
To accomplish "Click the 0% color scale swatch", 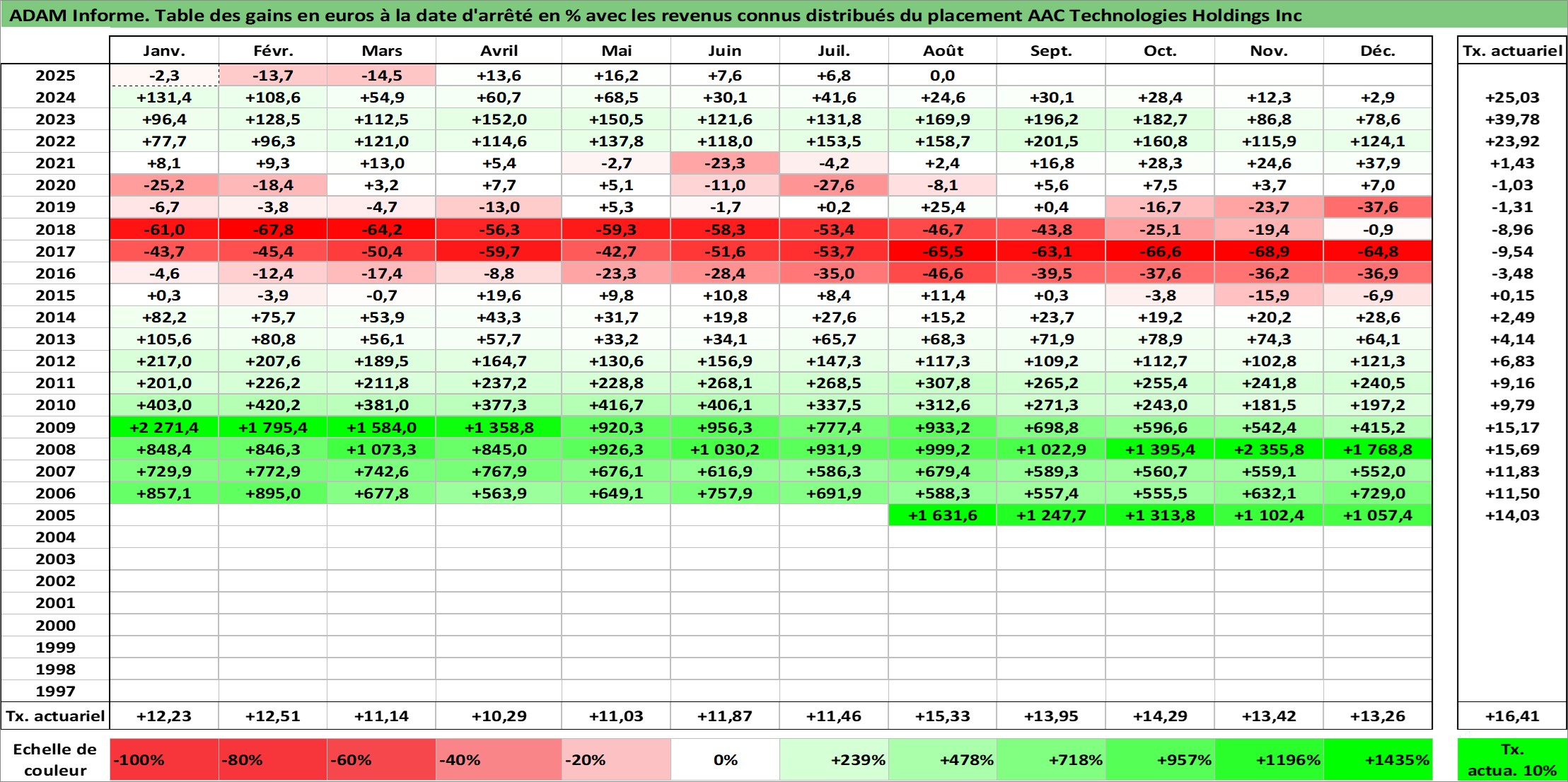I will click(x=725, y=760).
